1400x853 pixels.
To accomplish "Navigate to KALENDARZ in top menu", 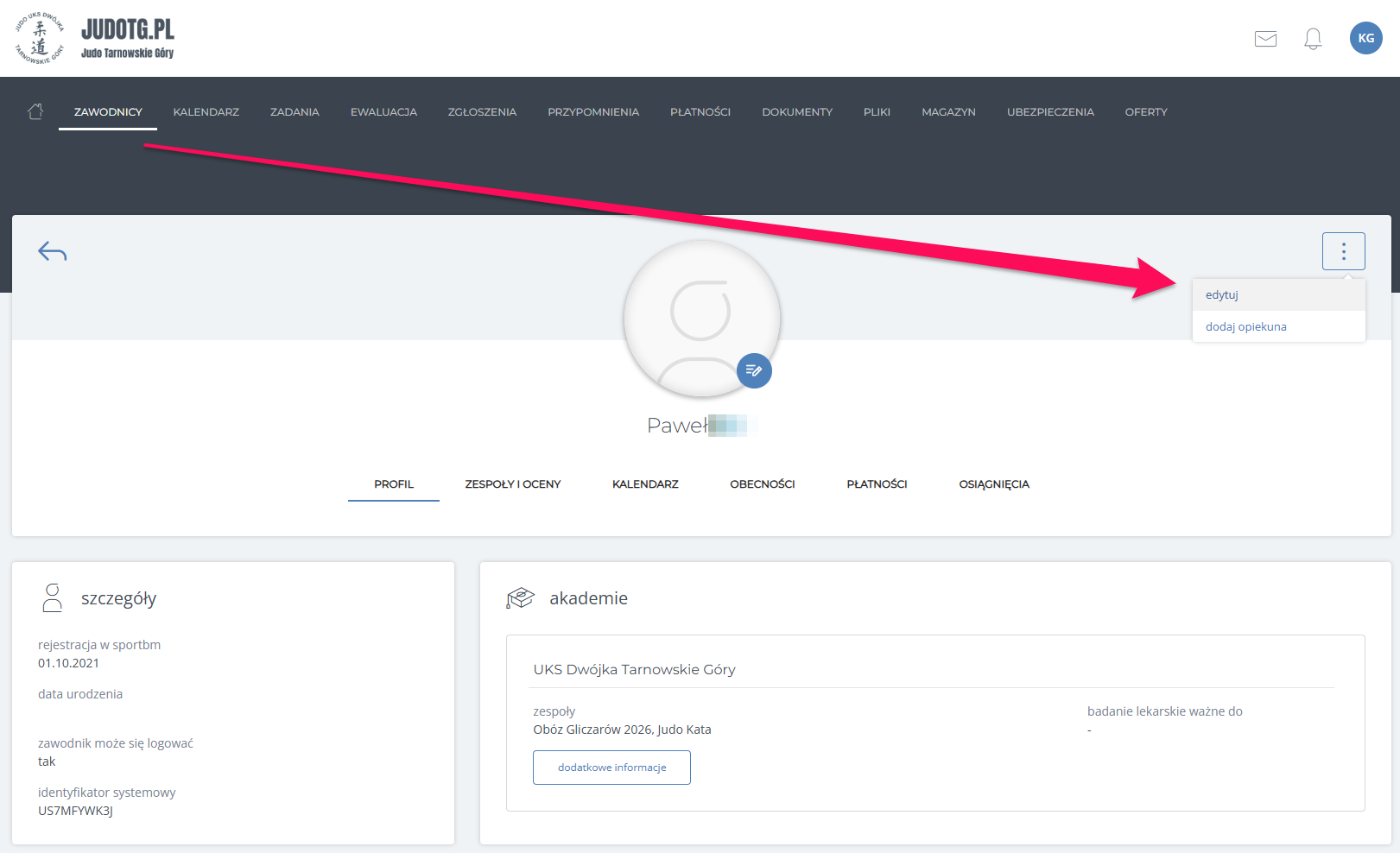I will pos(206,112).
